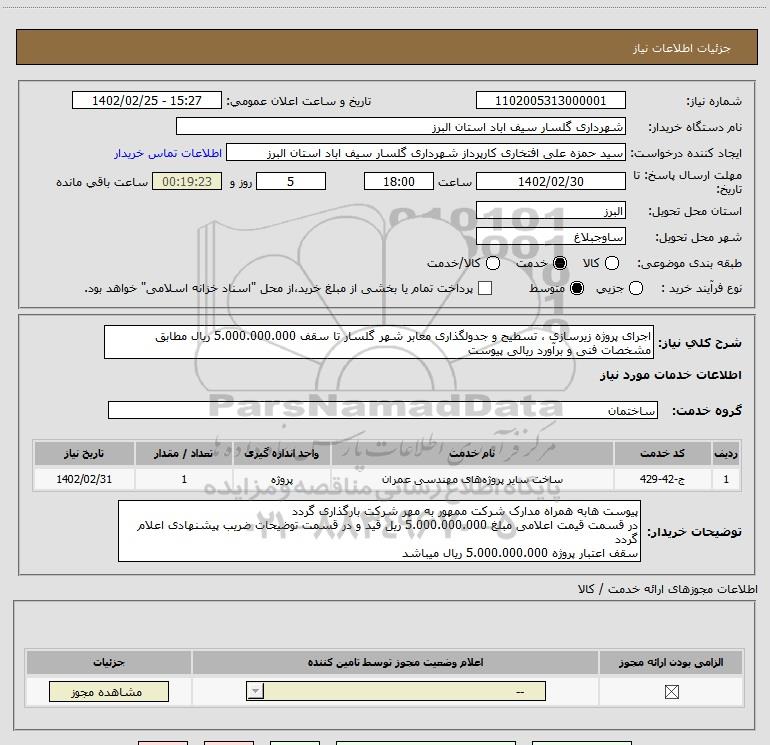Click the تعداد / مقدار column header
The image size is (770, 745).
(184, 453)
